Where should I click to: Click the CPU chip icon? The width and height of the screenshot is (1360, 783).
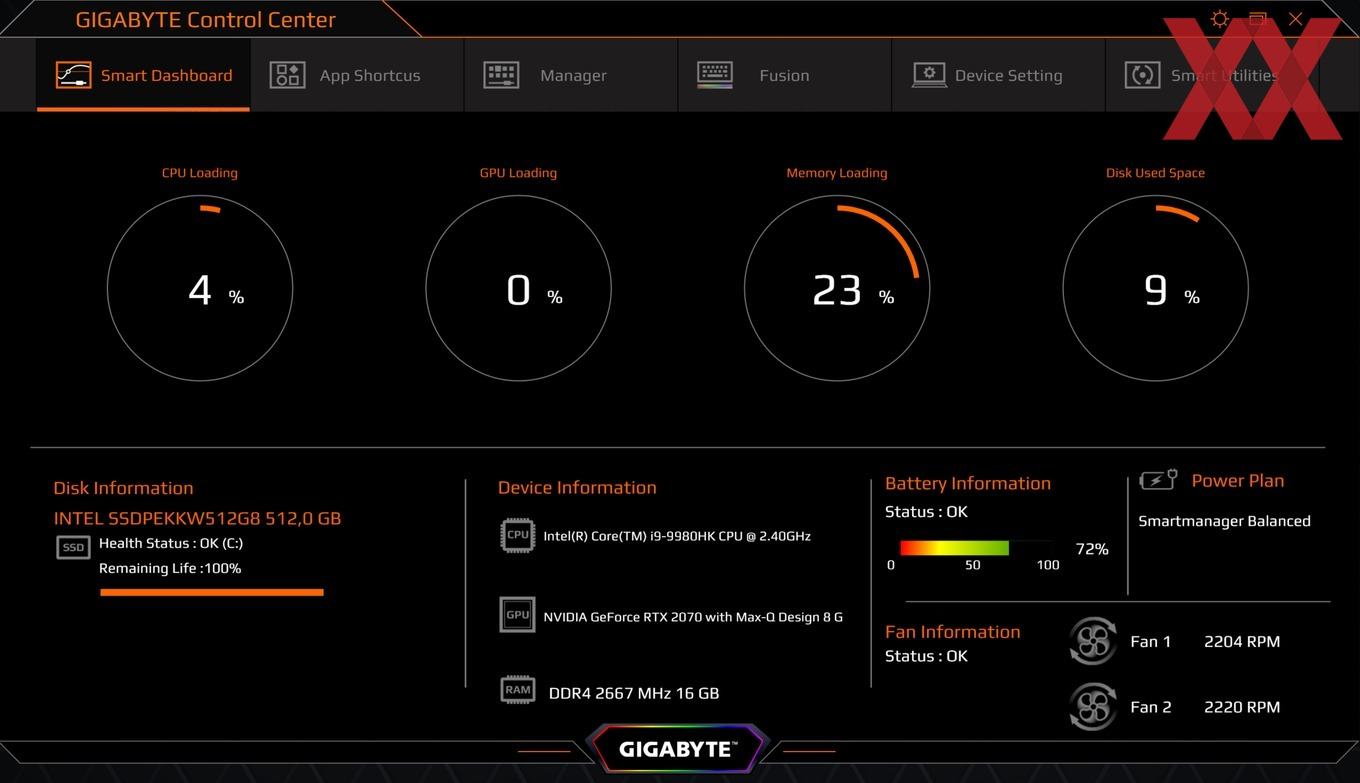[x=517, y=535]
